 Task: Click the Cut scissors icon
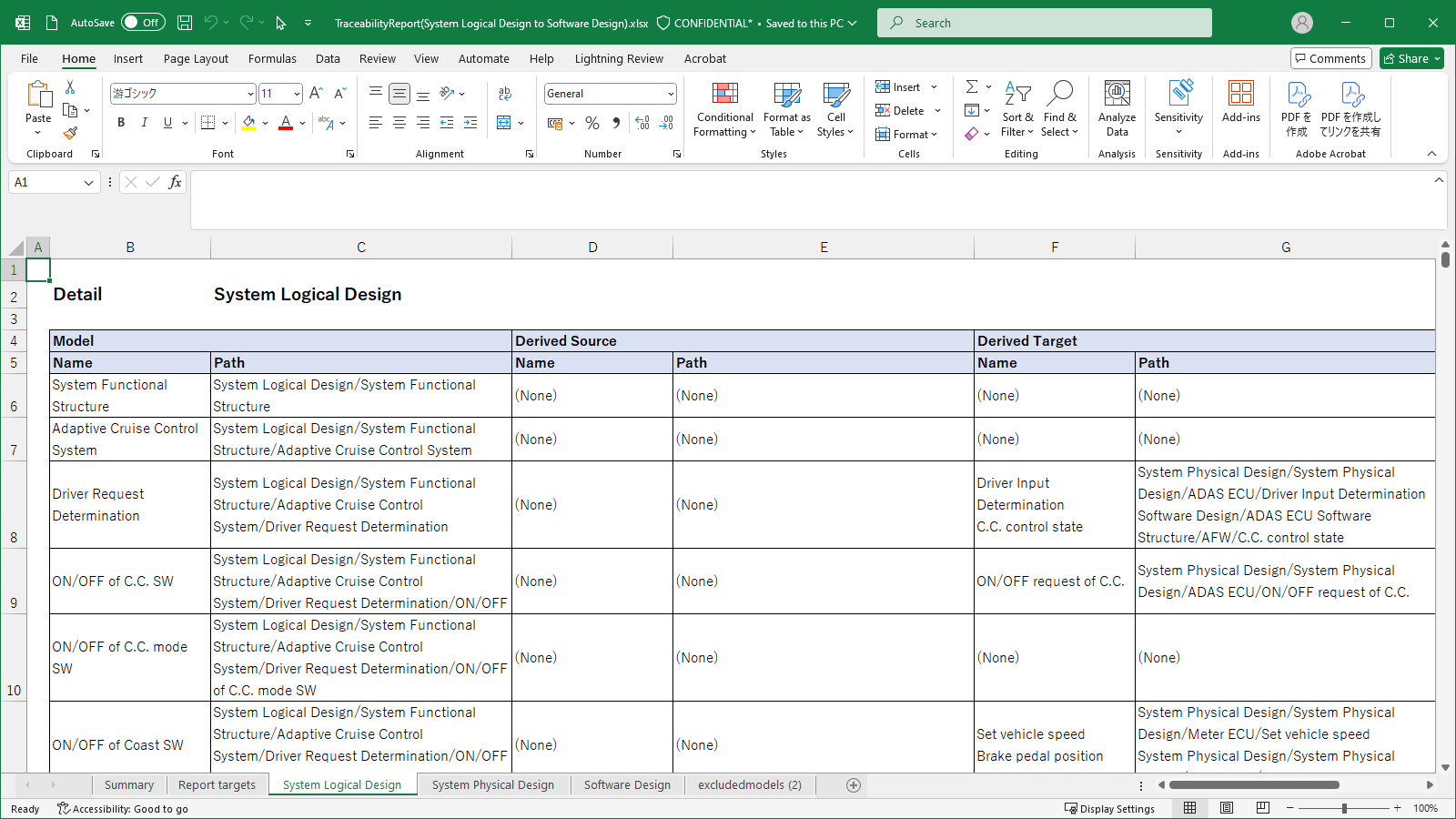point(70,87)
